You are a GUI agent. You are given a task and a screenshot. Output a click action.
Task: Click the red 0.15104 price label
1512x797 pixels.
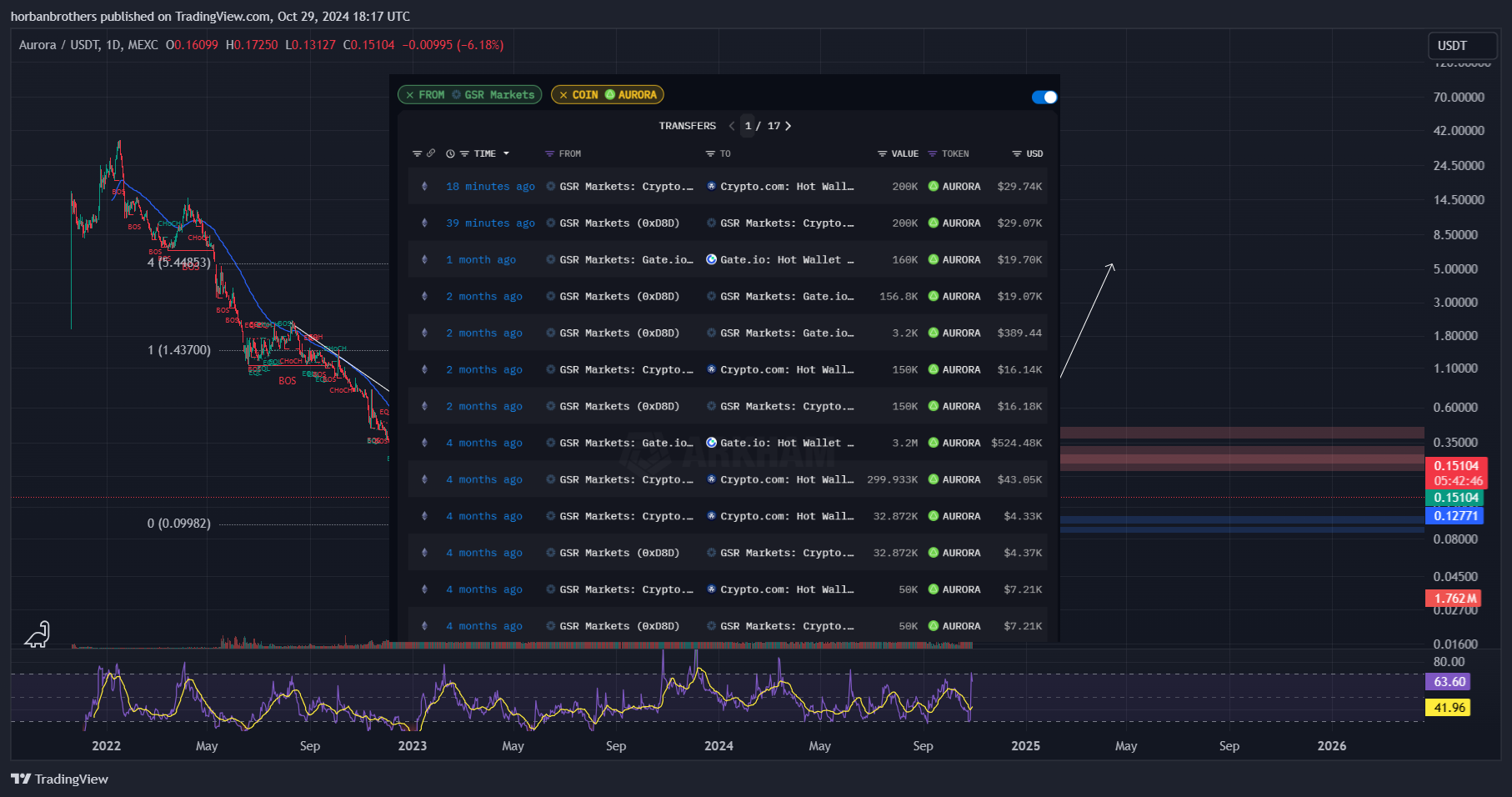pos(1456,473)
